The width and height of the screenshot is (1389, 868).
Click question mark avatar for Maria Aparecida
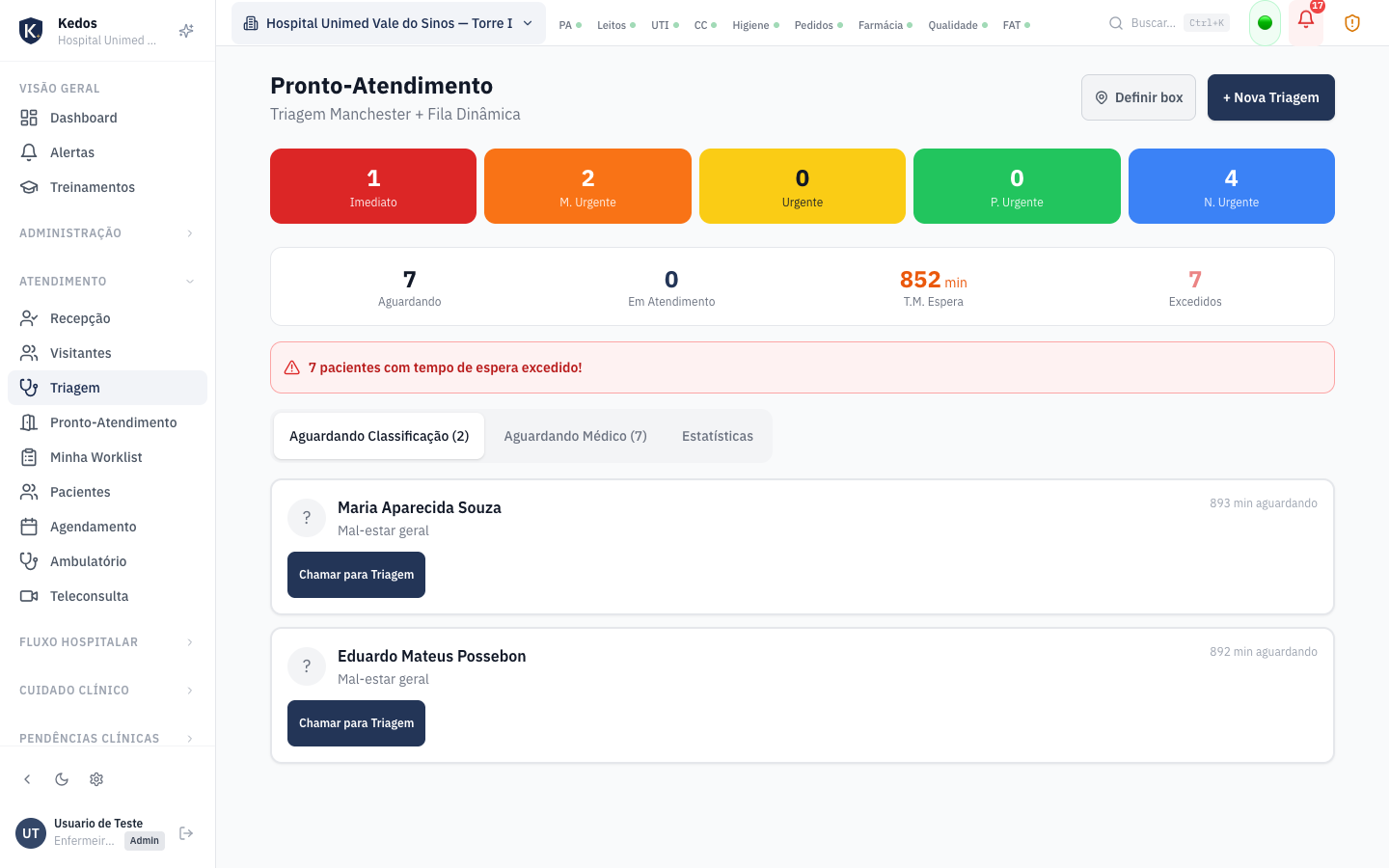(307, 518)
